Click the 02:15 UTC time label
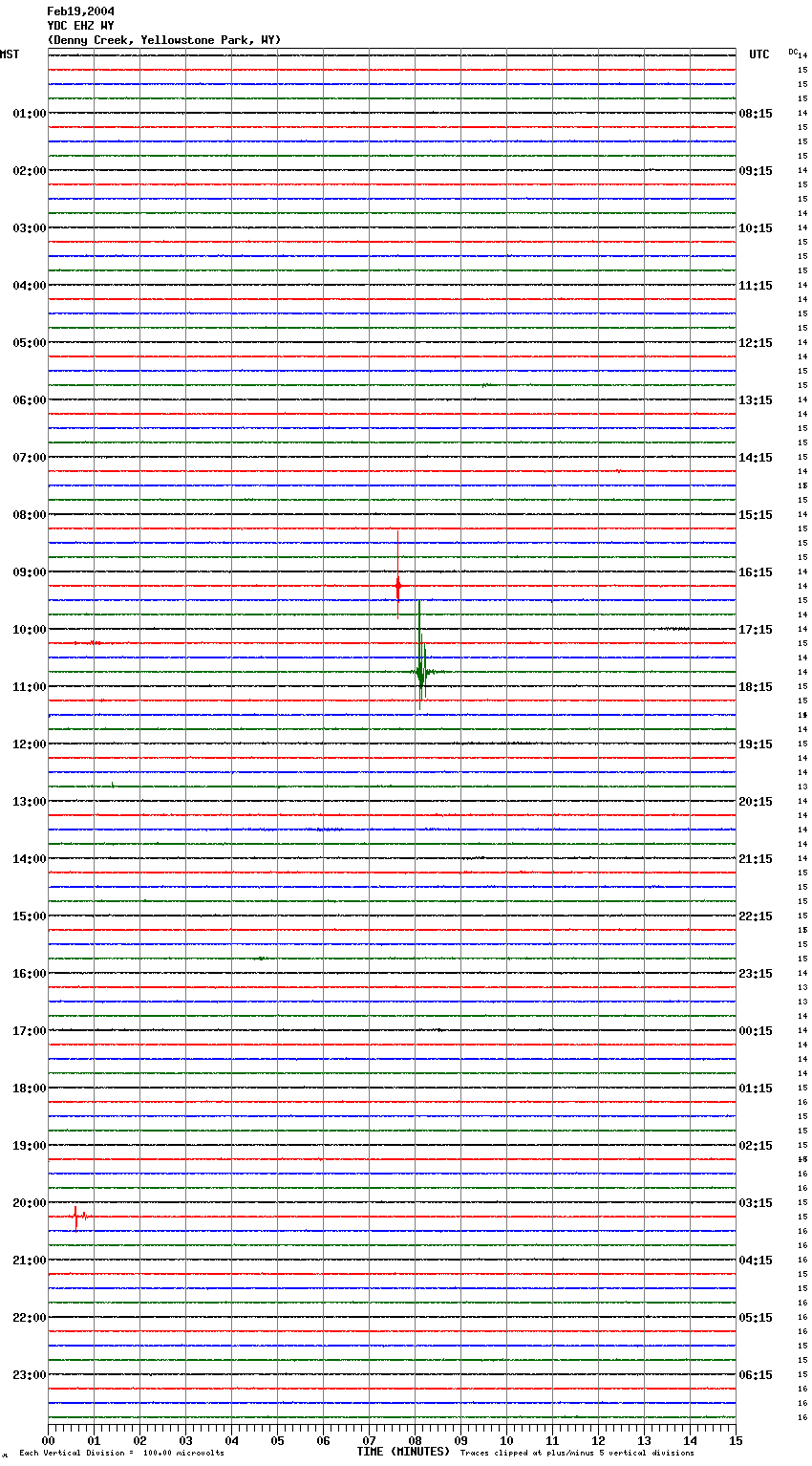The height and width of the screenshot is (1466, 812). [756, 1146]
